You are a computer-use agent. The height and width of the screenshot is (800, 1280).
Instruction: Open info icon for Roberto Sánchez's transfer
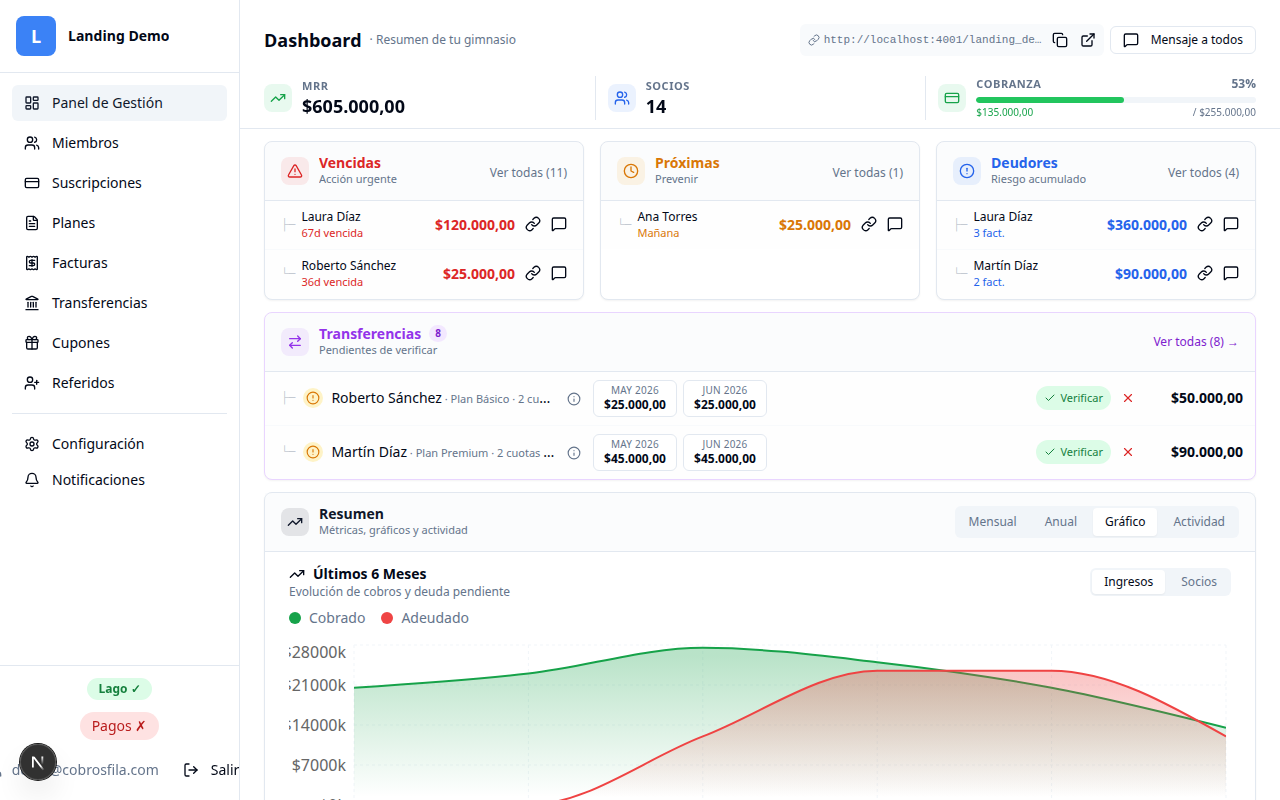574,399
